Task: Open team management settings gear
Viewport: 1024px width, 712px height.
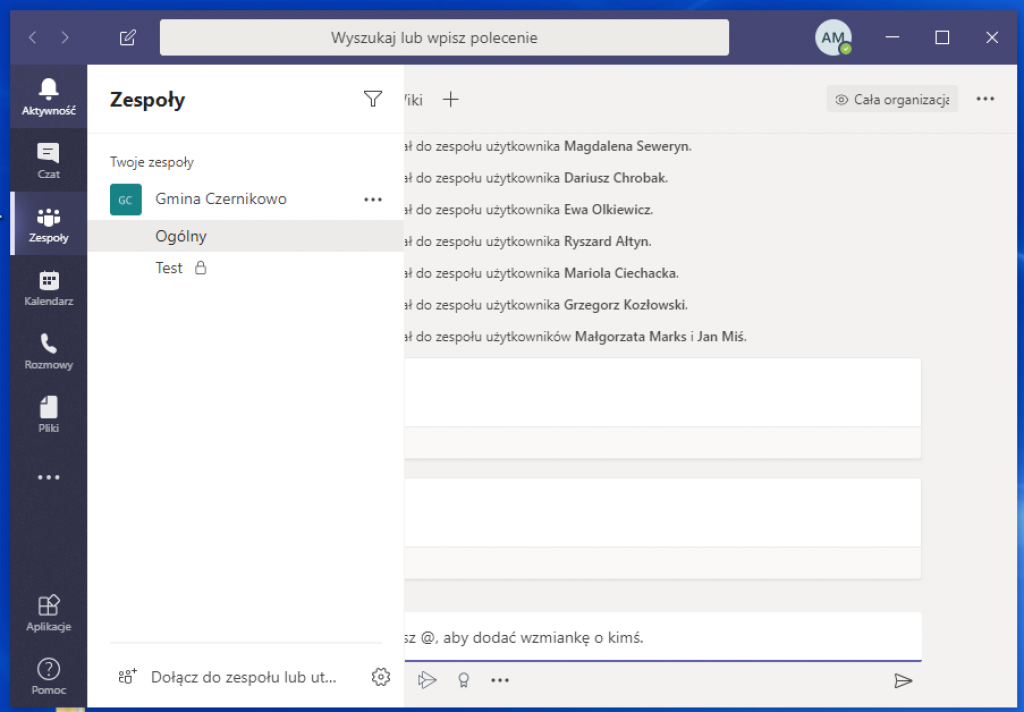Action: (380, 677)
